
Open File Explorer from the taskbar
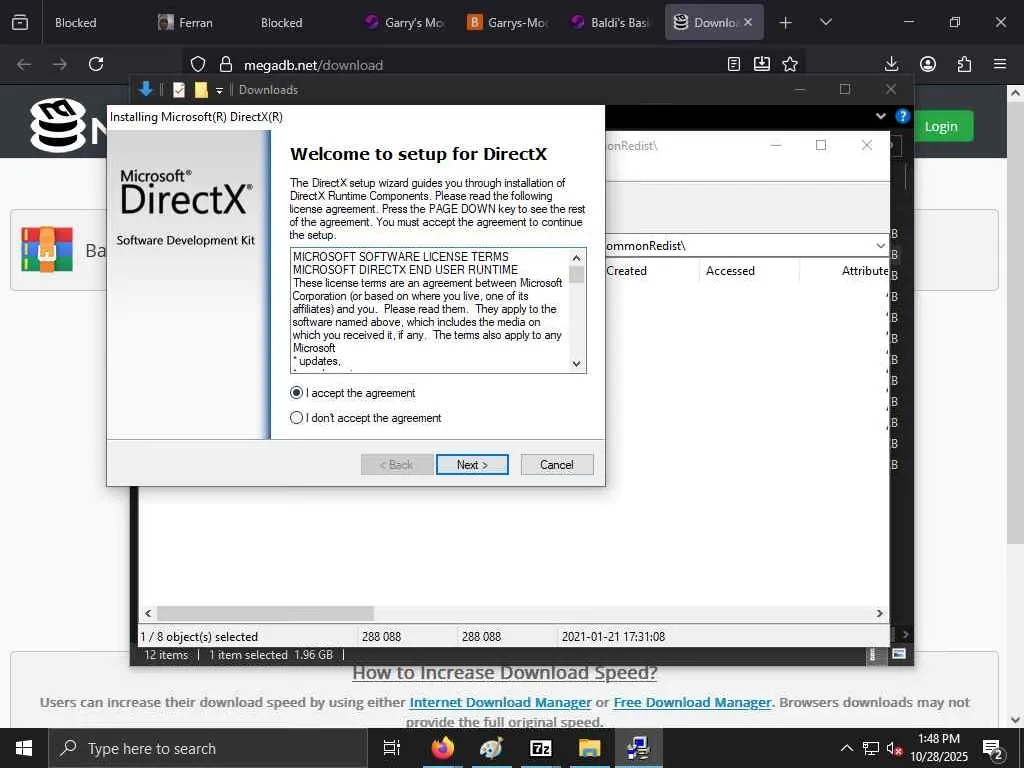[590, 748]
